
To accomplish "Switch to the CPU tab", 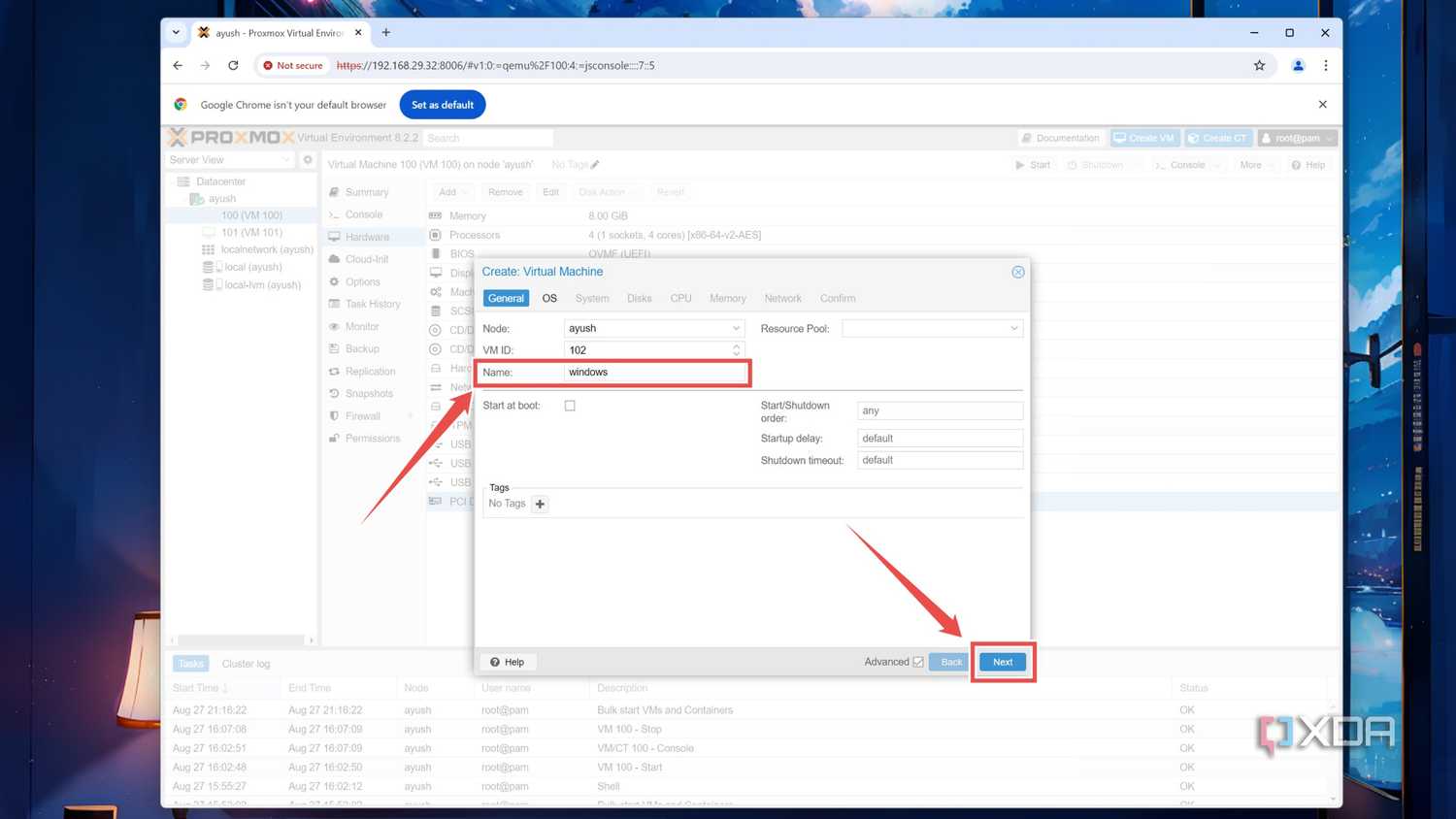I will [x=681, y=298].
